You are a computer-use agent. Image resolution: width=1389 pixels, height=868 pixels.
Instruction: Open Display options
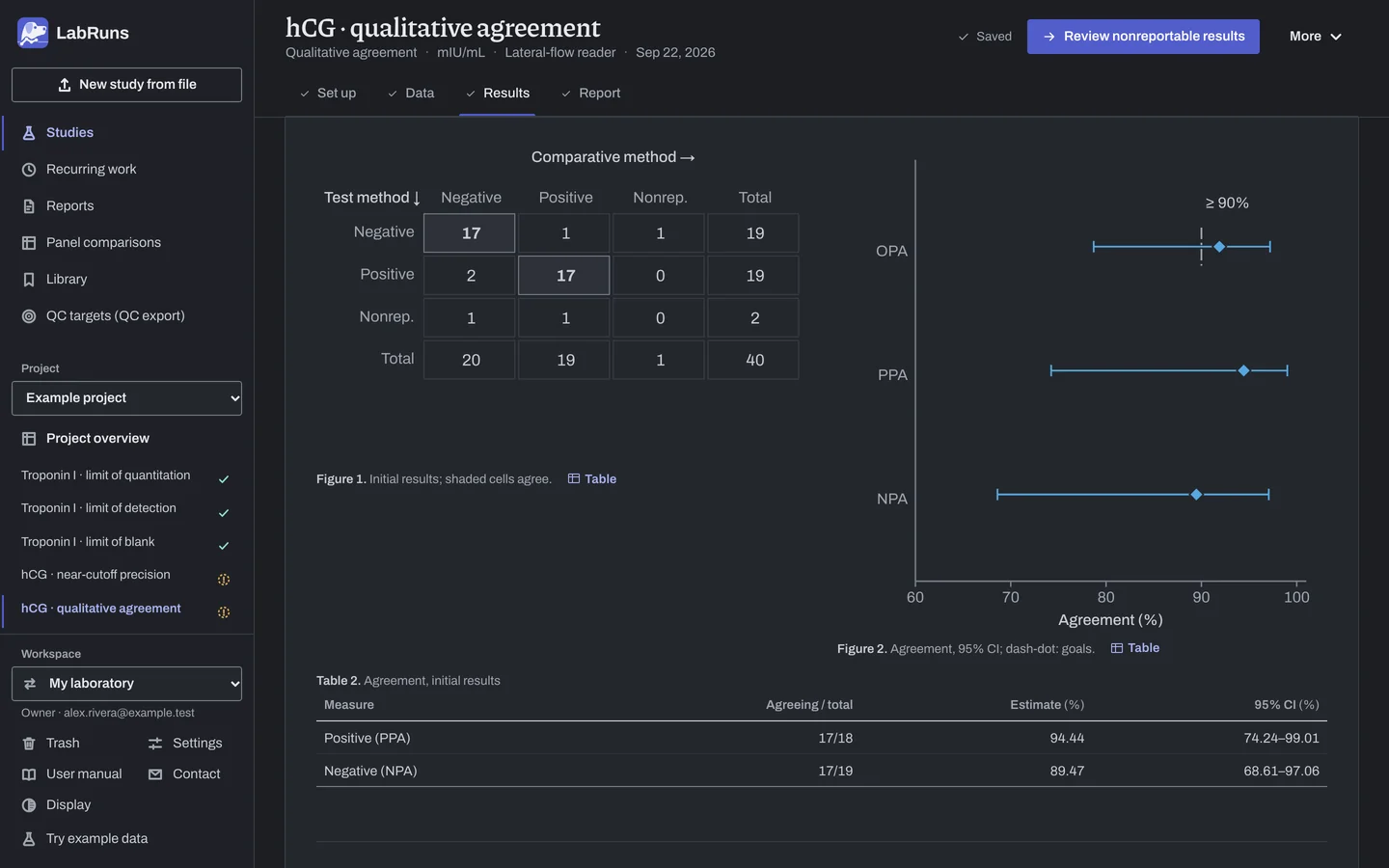pyautogui.click(x=68, y=804)
